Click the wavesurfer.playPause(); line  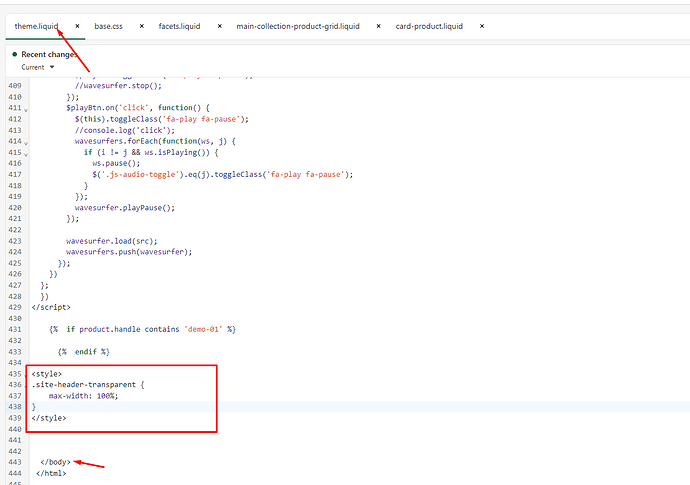125,207
